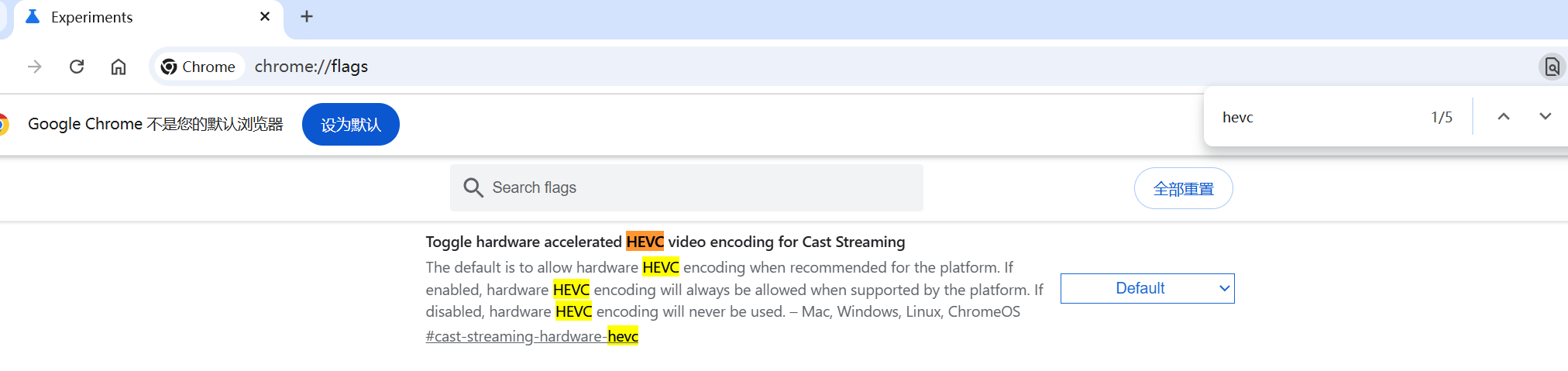Click the 全部重置 reset all button
The width and height of the screenshot is (1568, 371).
[1184, 188]
